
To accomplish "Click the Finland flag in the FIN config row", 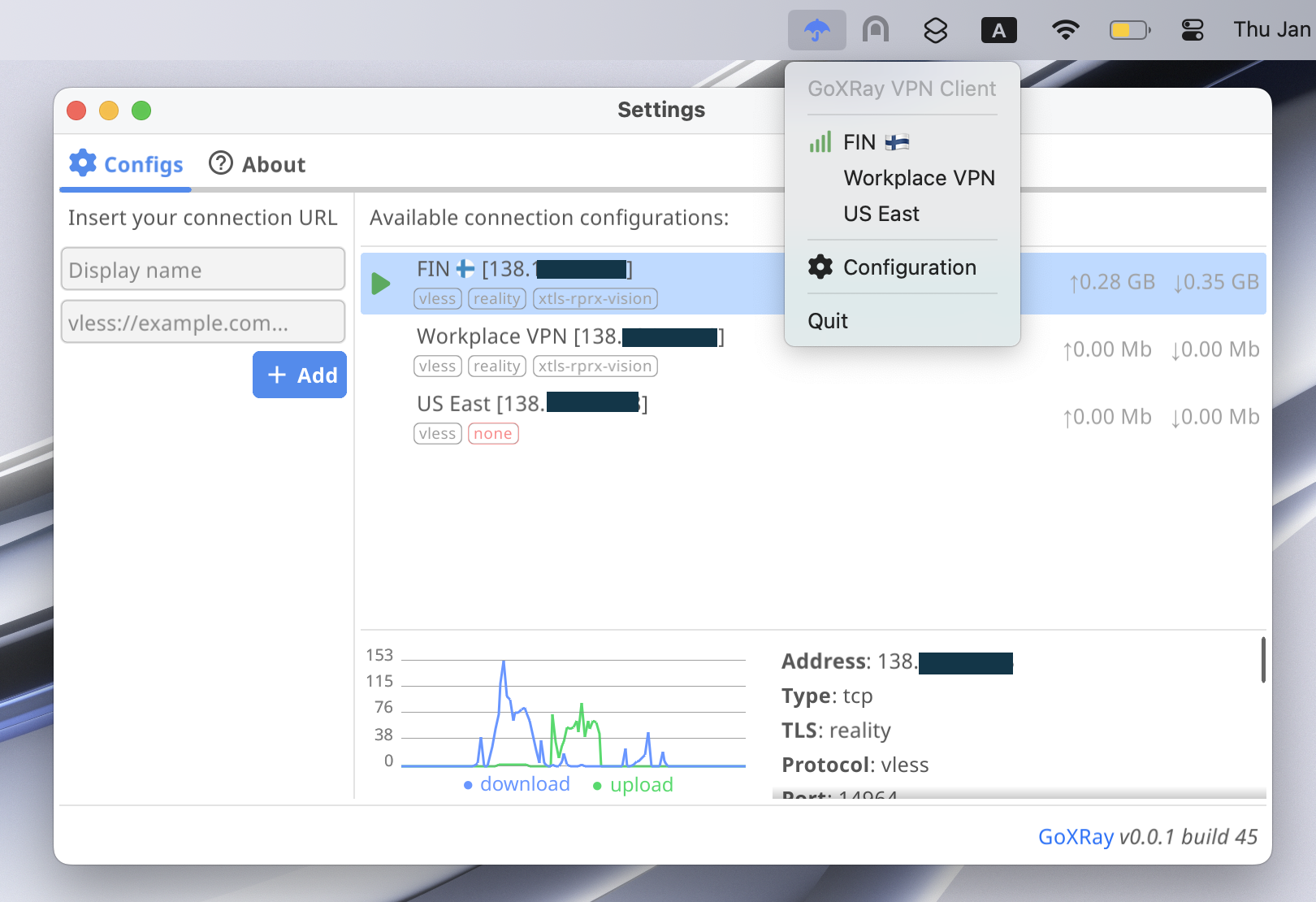I will click(465, 268).
